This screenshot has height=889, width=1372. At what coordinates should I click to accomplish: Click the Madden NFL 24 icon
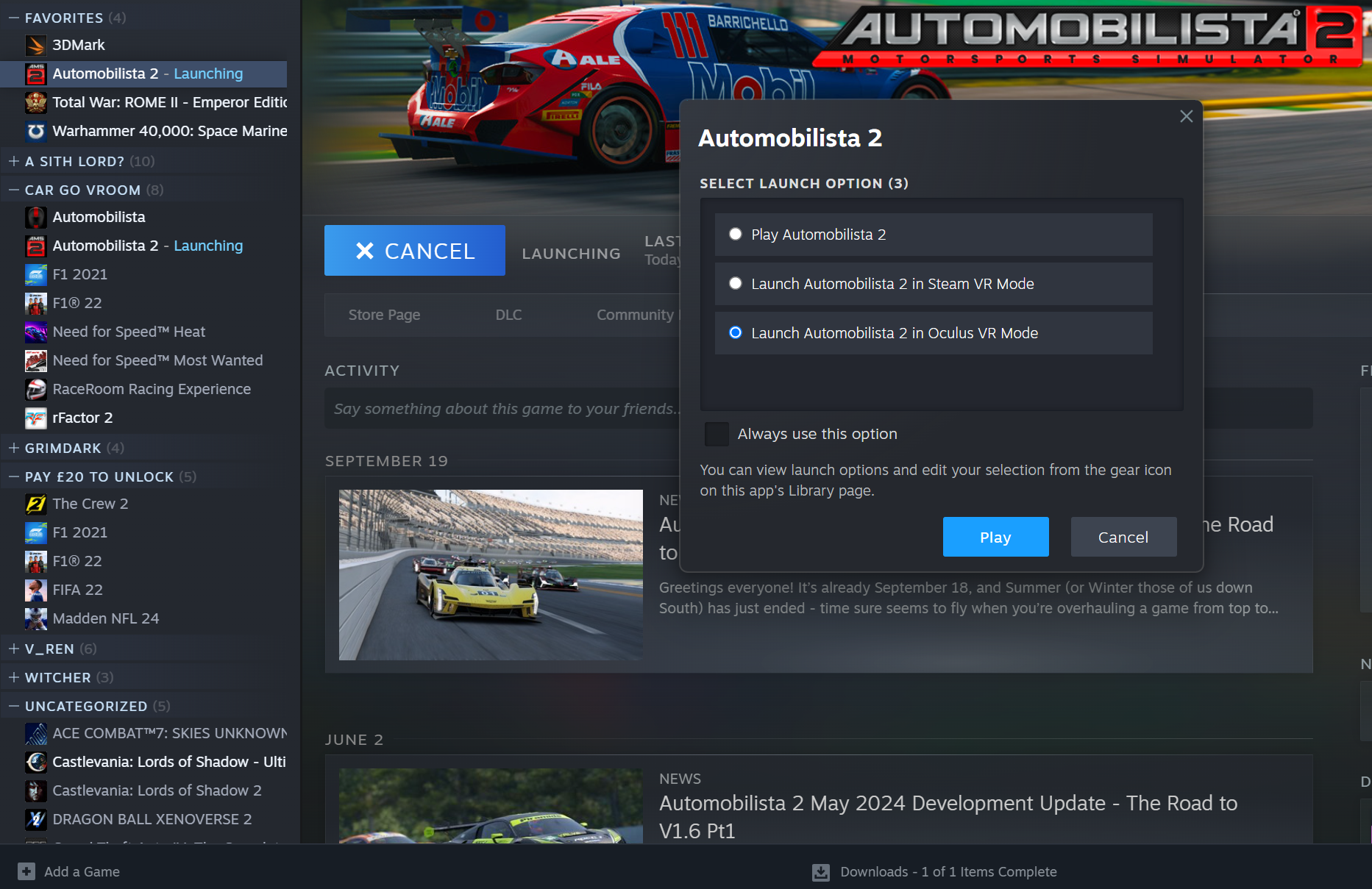(35, 619)
